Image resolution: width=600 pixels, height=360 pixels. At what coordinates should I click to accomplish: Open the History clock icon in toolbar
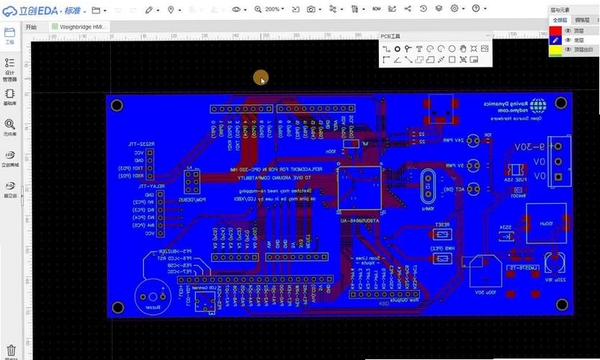pyautogui.click(x=423, y=8)
